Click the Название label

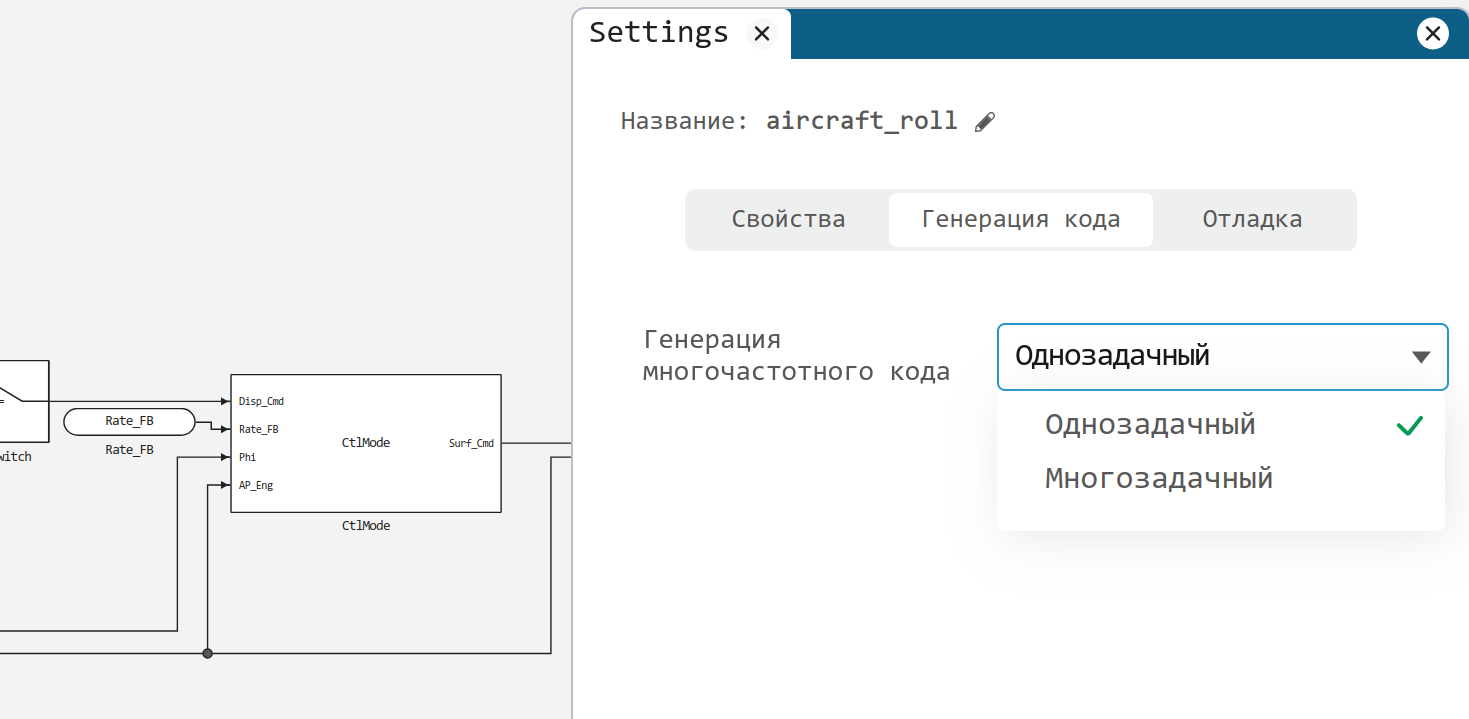684,121
